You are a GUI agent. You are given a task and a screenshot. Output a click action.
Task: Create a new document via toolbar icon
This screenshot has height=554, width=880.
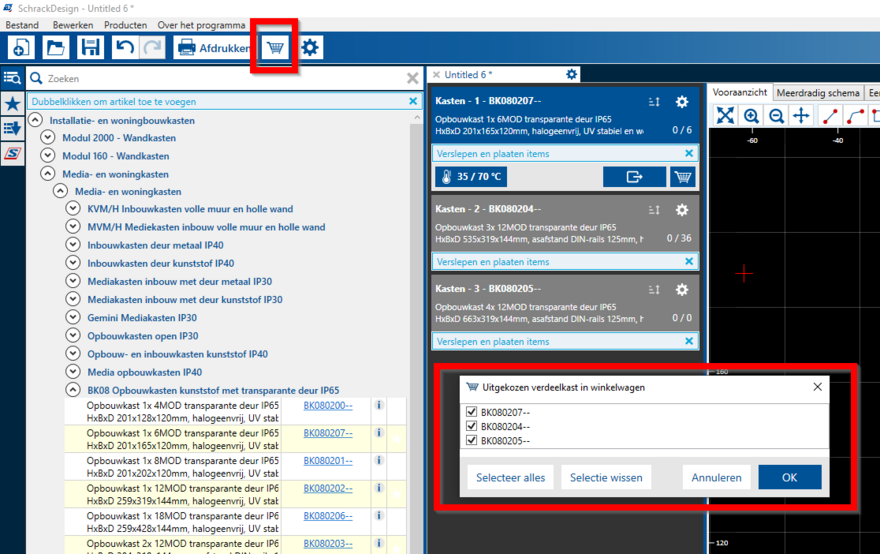pos(21,48)
